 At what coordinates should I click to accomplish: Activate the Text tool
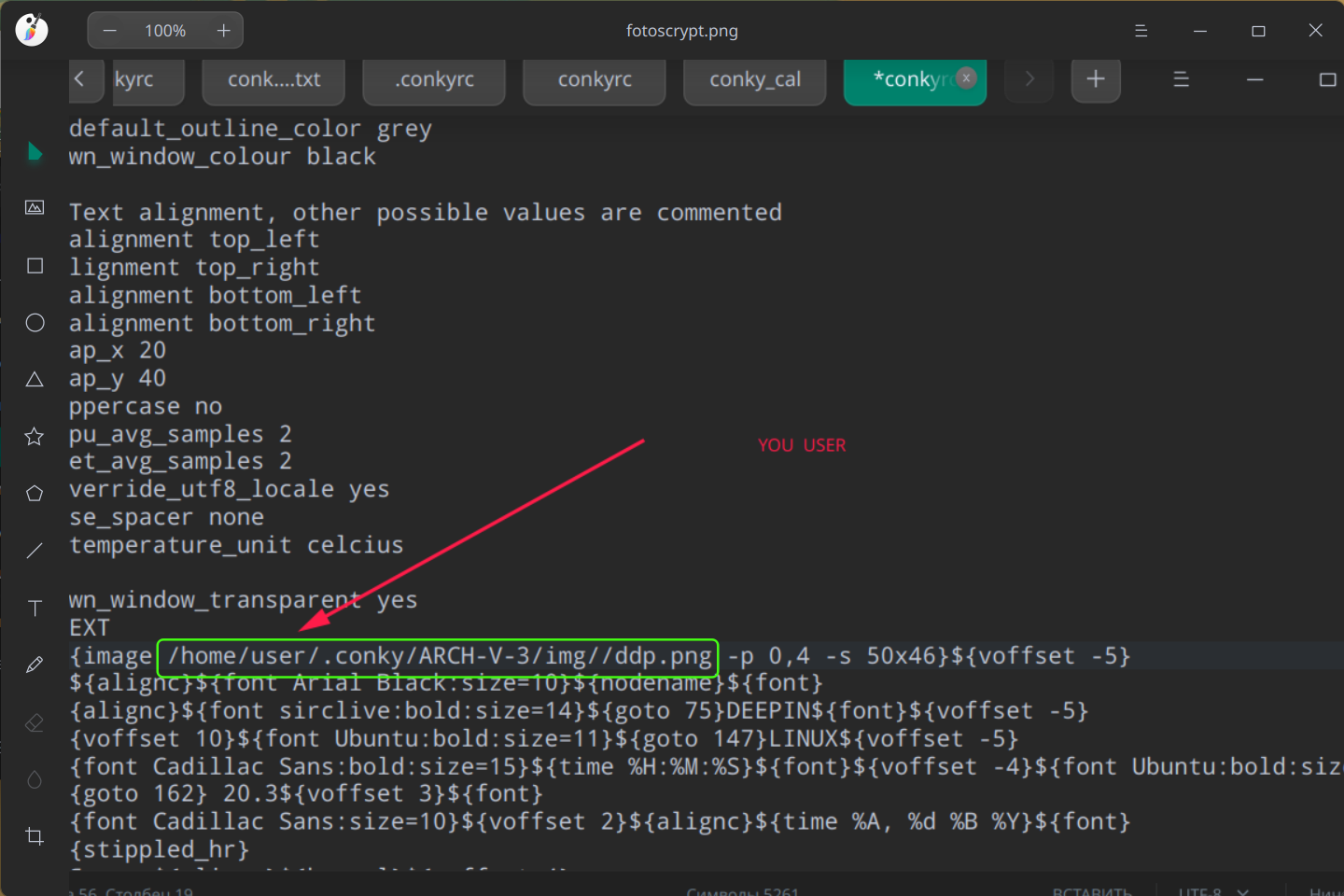(x=35, y=609)
